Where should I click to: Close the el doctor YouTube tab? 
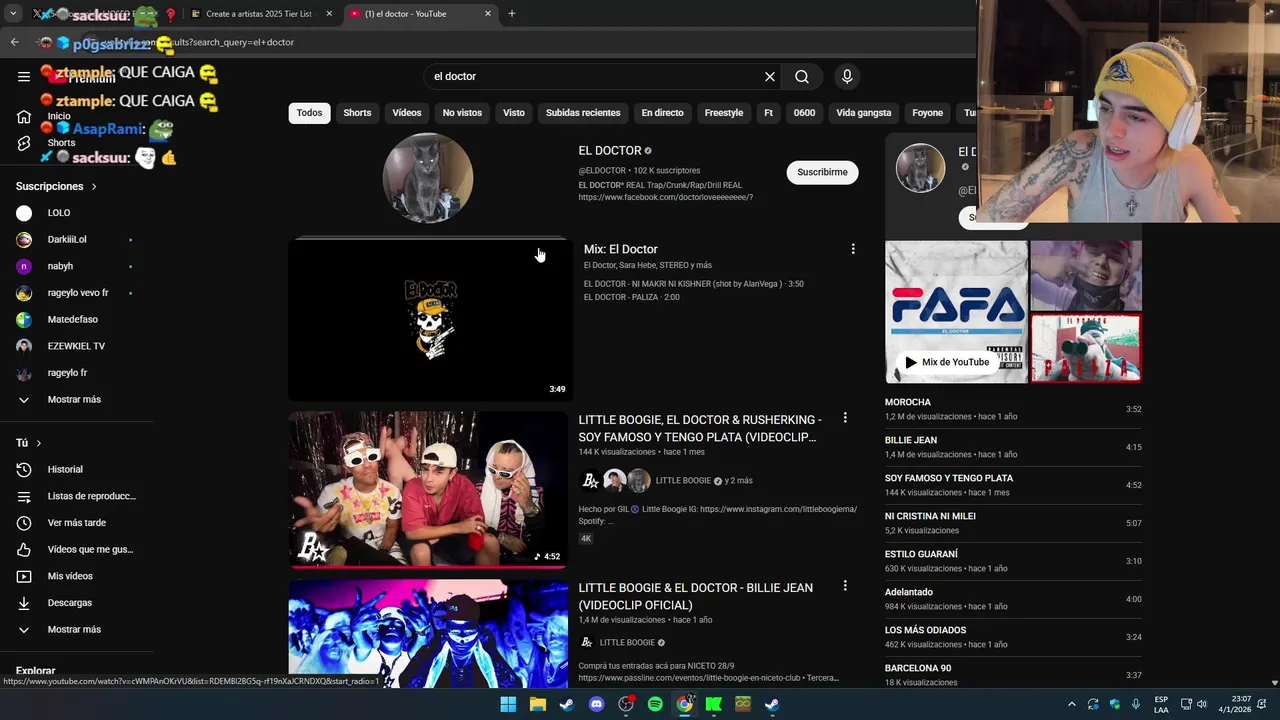coord(488,14)
